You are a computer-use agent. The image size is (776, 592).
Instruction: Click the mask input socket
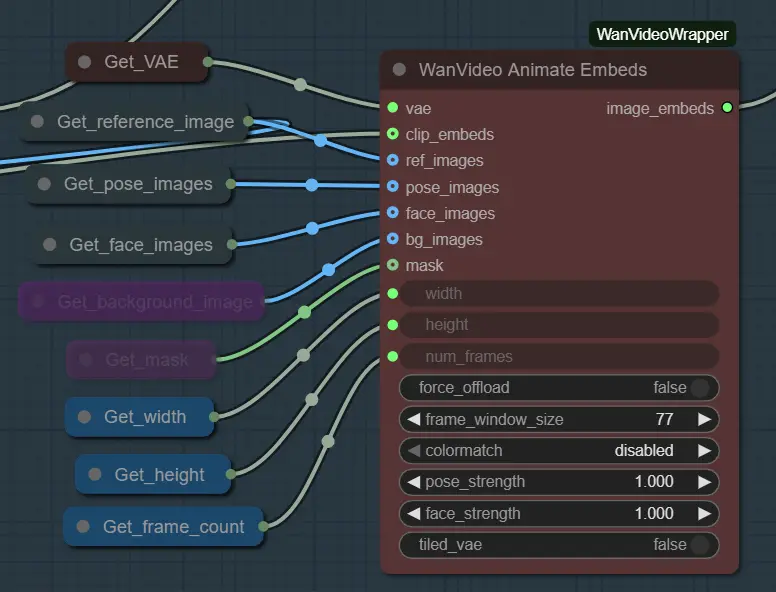tap(393, 265)
